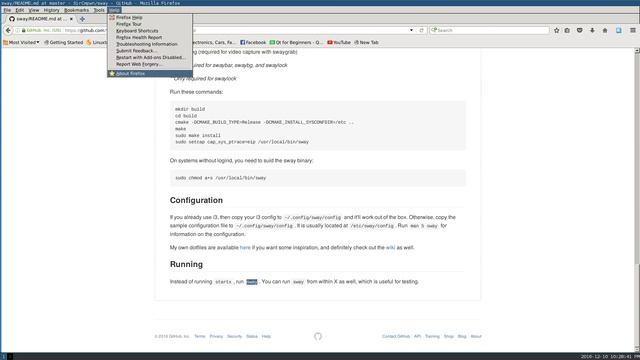Click the Firefox Help lifebuoy icon
Viewport: 640px width, 360px height.
[x=112, y=18]
